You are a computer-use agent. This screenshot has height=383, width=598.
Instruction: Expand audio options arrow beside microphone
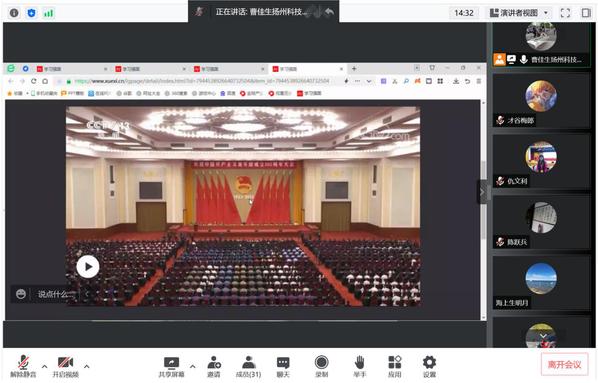[45, 367]
